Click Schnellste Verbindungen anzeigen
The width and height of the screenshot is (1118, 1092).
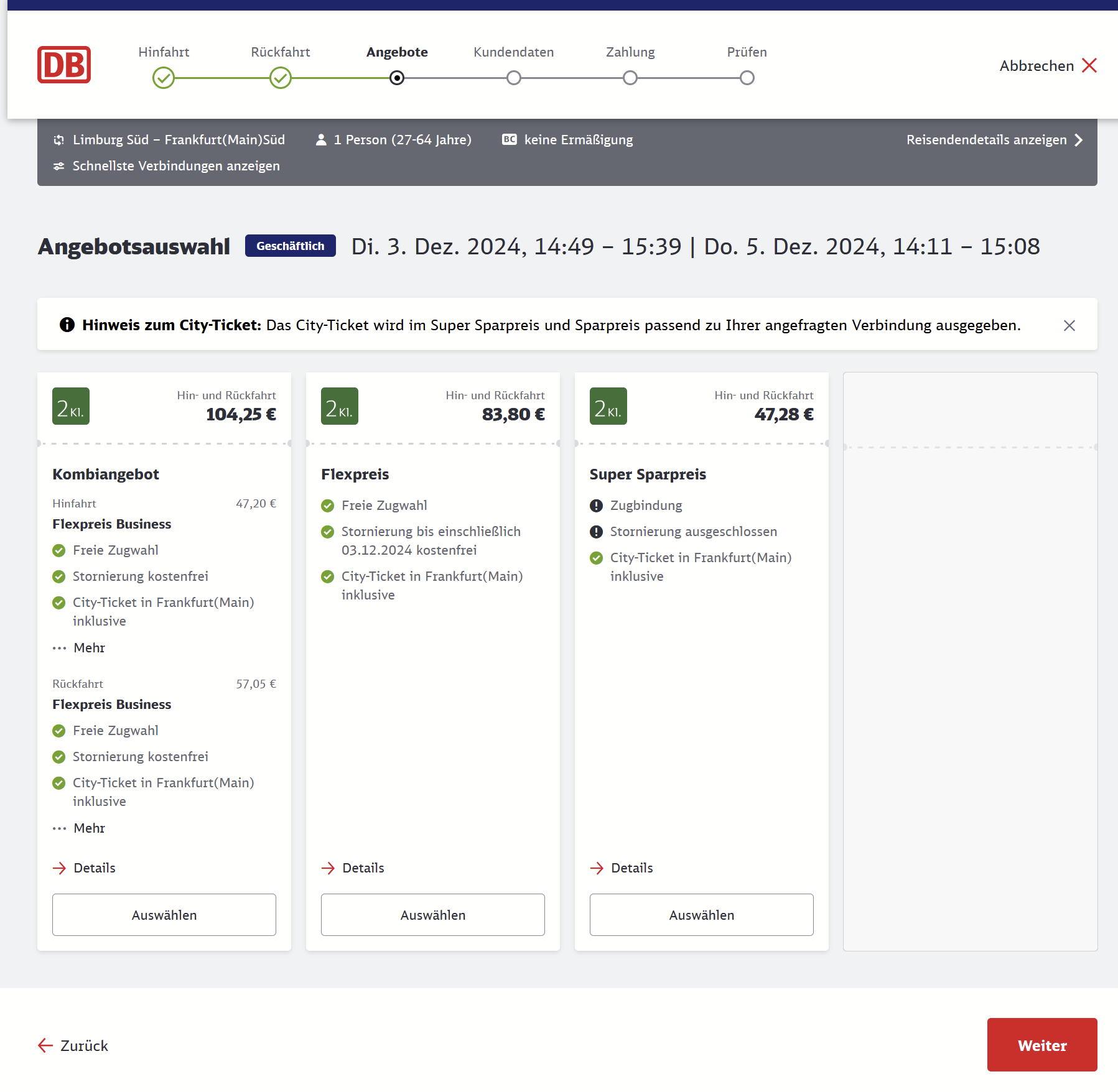coord(176,166)
